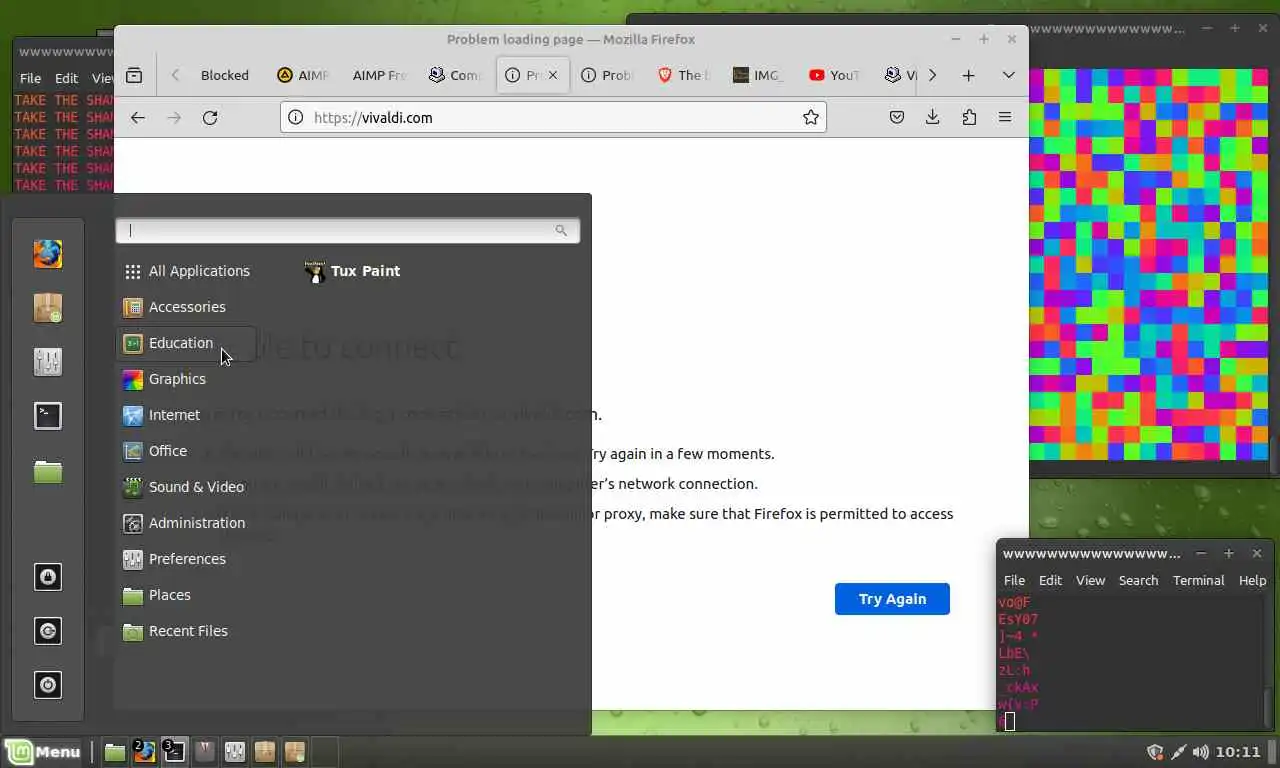
Task: Open Help menu in the front terminal window
Action: coord(1252,580)
